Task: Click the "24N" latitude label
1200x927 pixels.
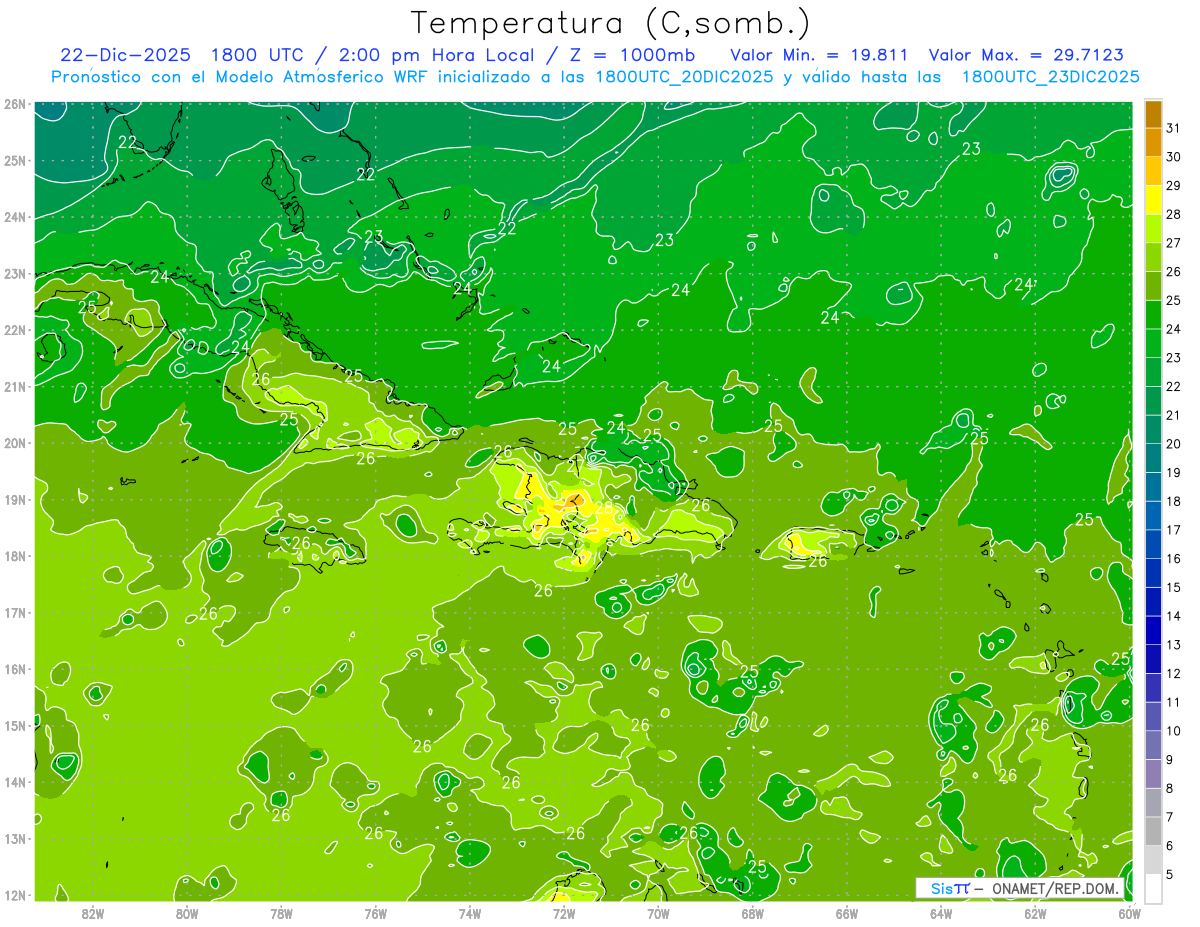Action: point(15,217)
